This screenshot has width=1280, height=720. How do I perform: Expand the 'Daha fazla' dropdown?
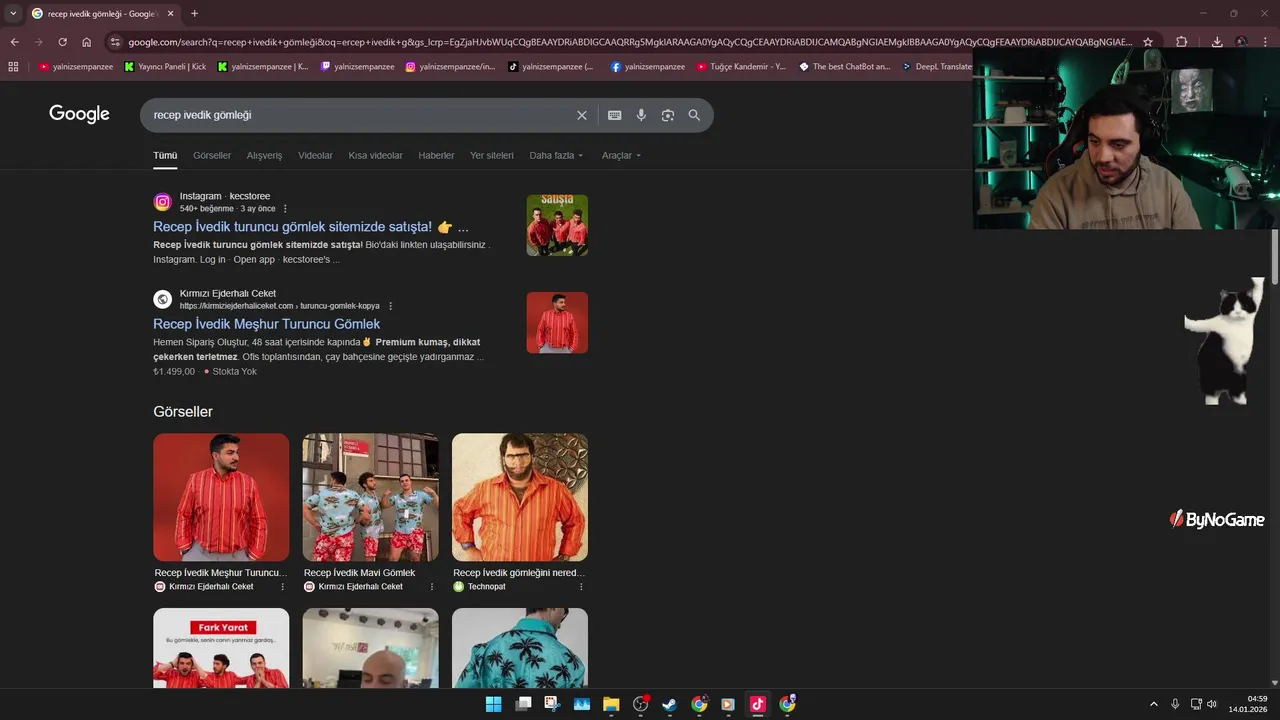tap(556, 156)
